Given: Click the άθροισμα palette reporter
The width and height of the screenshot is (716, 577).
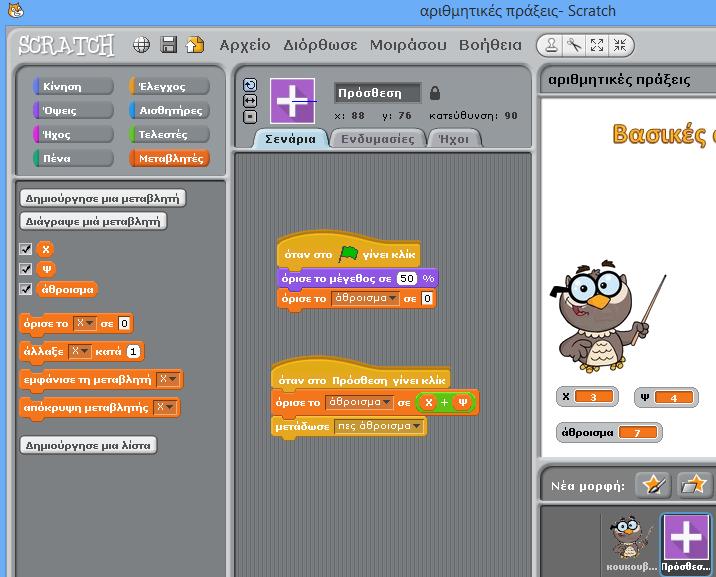Looking at the screenshot, I should point(67,289).
